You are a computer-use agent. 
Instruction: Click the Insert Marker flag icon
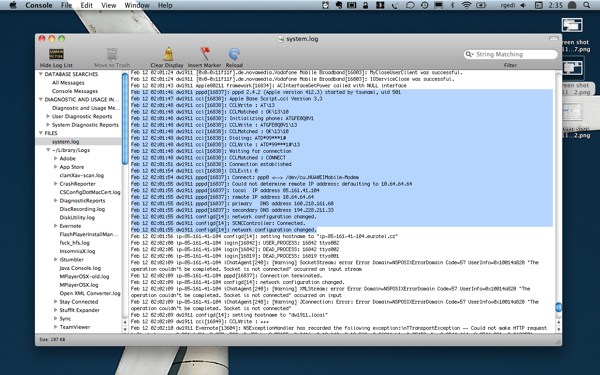point(205,54)
